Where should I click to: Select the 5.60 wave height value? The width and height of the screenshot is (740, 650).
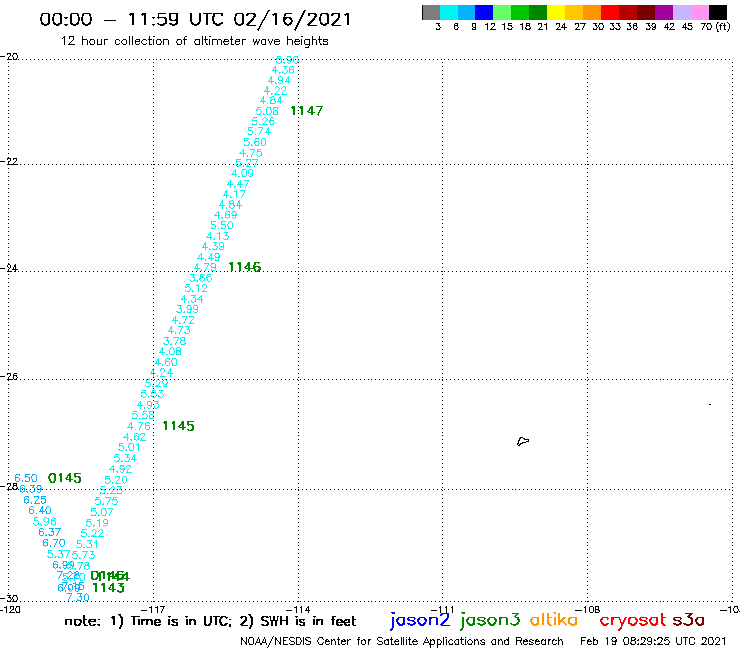[x=255, y=143]
